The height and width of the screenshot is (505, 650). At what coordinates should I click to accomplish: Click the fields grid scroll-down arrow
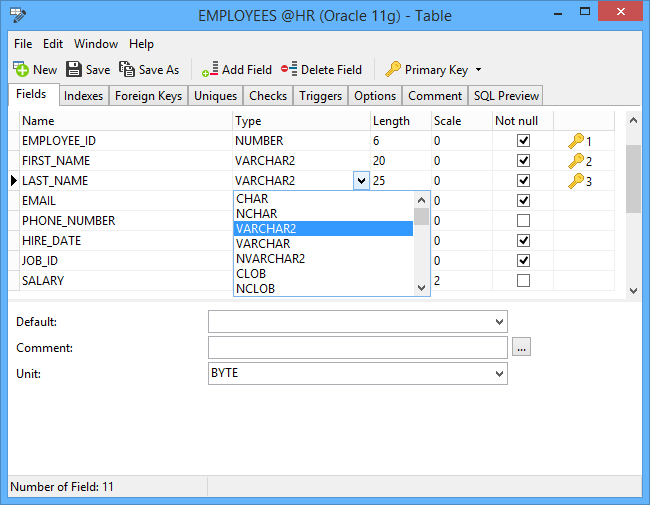point(633,291)
